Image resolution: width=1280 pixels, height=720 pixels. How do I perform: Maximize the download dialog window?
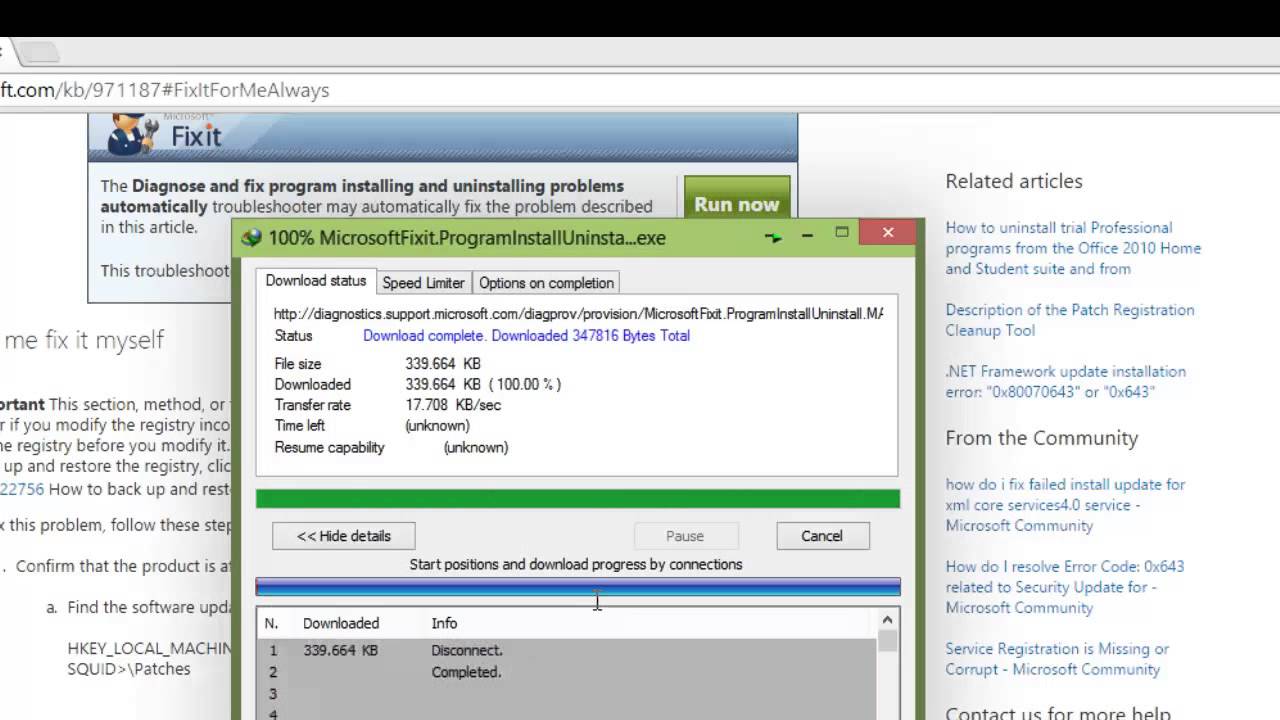coord(842,232)
